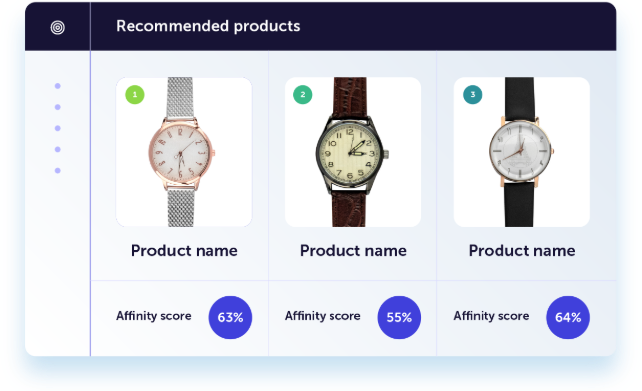Click the Recommended products heading
The height and width of the screenshot is (391, 642).
(208, 26)
